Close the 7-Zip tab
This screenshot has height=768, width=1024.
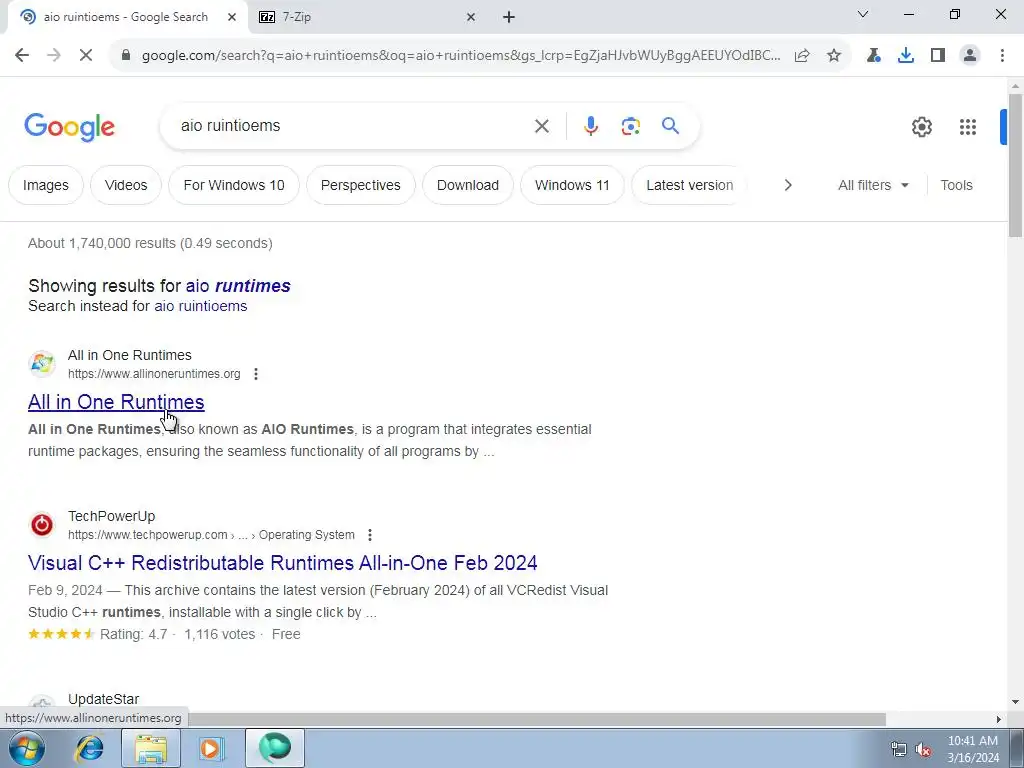(471, 18)
